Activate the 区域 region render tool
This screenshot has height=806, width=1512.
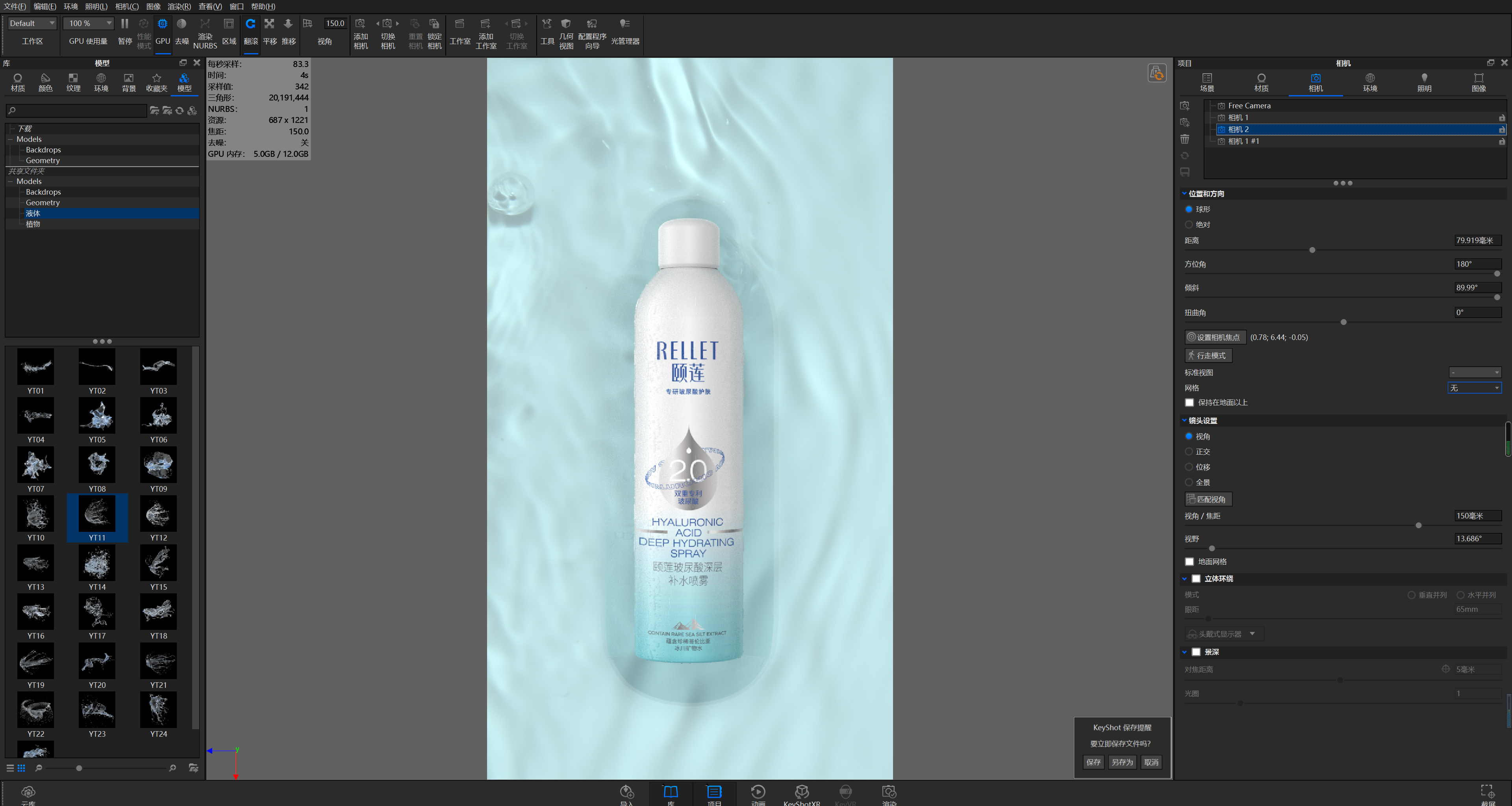click(229, 32)
